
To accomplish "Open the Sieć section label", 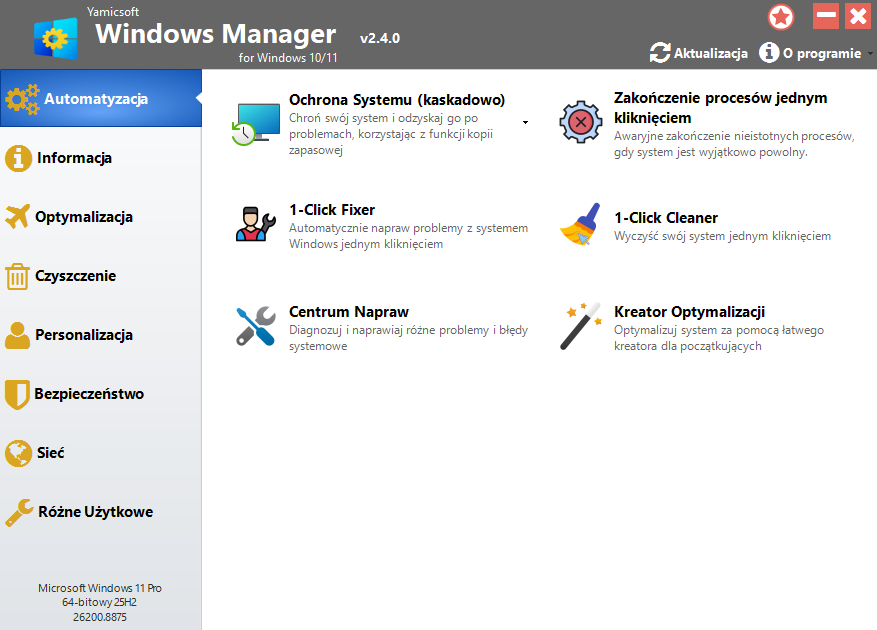I will [x=50, y=453].
